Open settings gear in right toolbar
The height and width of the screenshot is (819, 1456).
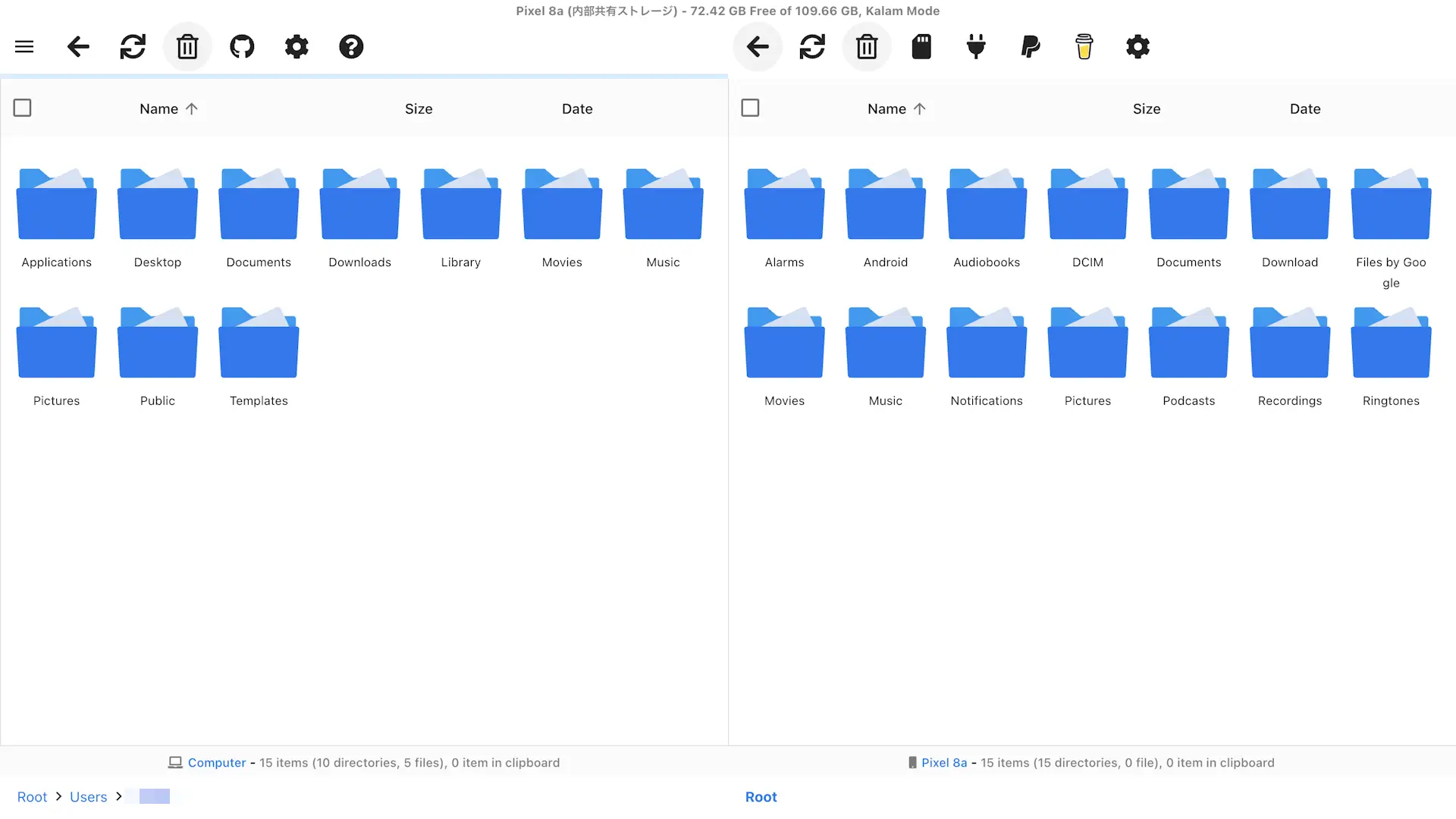(x=1138, y=47)
